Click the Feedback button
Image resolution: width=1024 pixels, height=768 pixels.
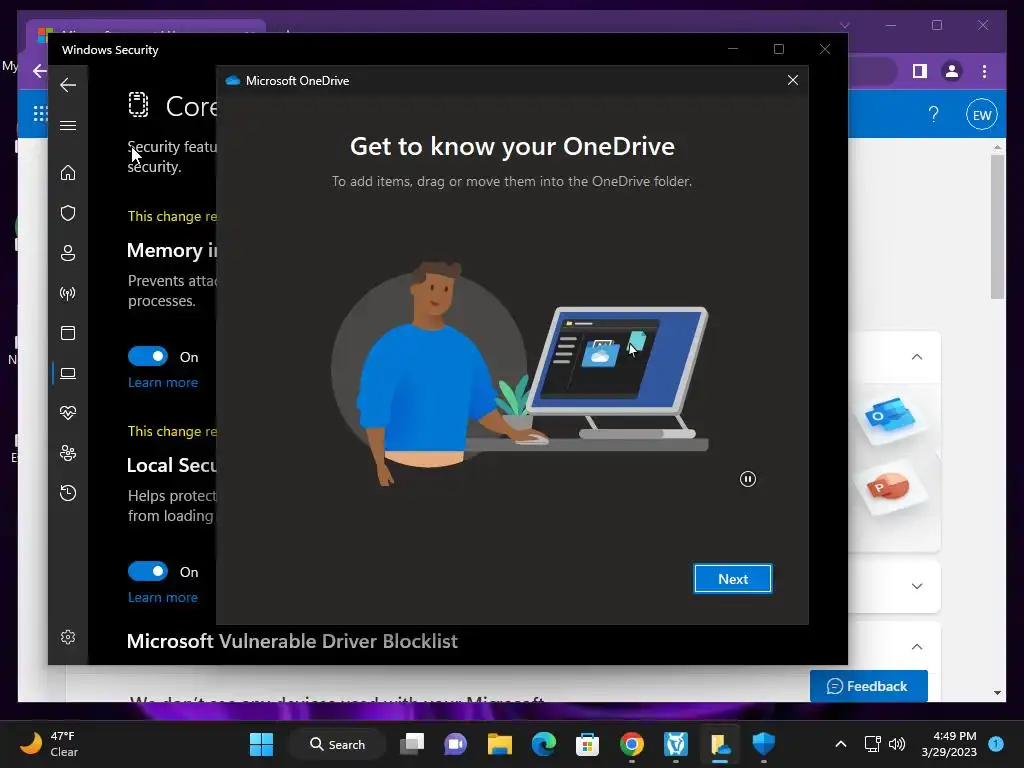[x=868, y=686]
